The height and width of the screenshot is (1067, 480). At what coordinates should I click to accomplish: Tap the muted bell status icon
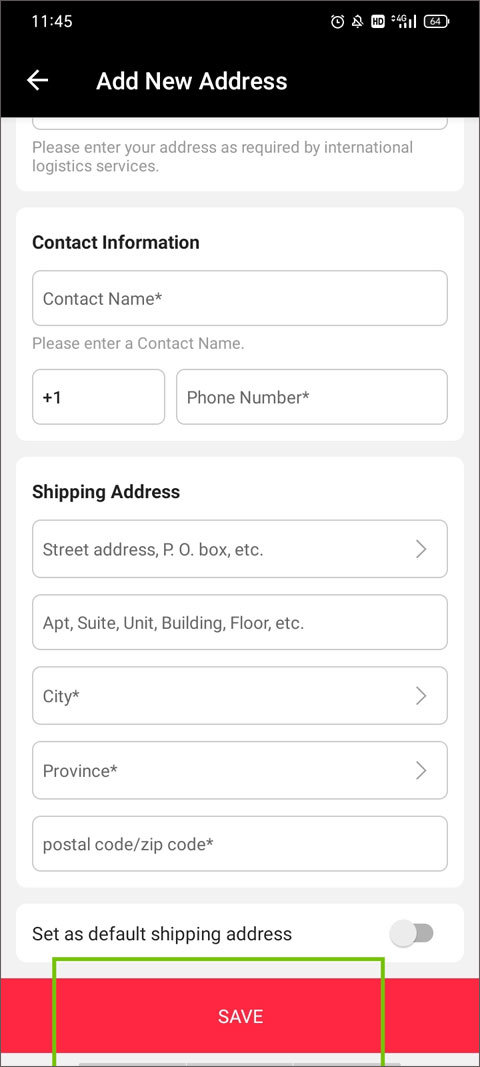click(357, 22)
